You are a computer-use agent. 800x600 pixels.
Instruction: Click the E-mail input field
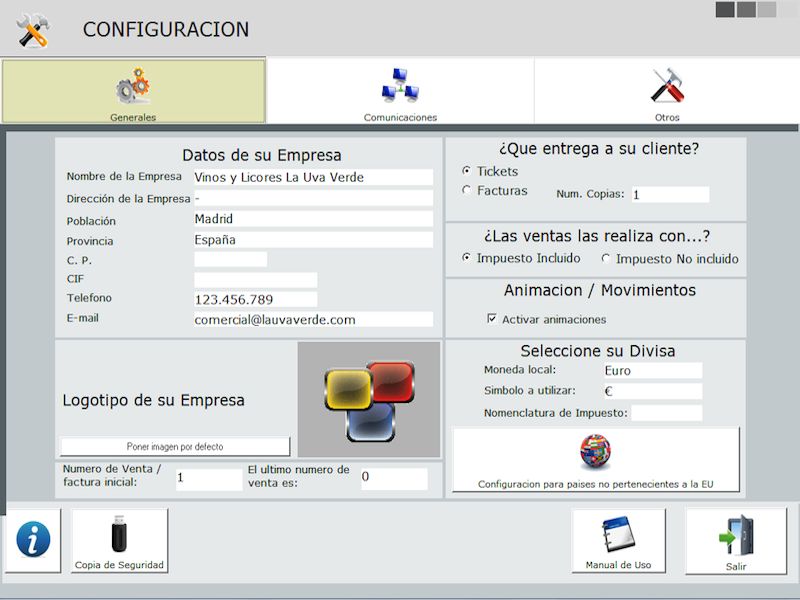(313, 319)
